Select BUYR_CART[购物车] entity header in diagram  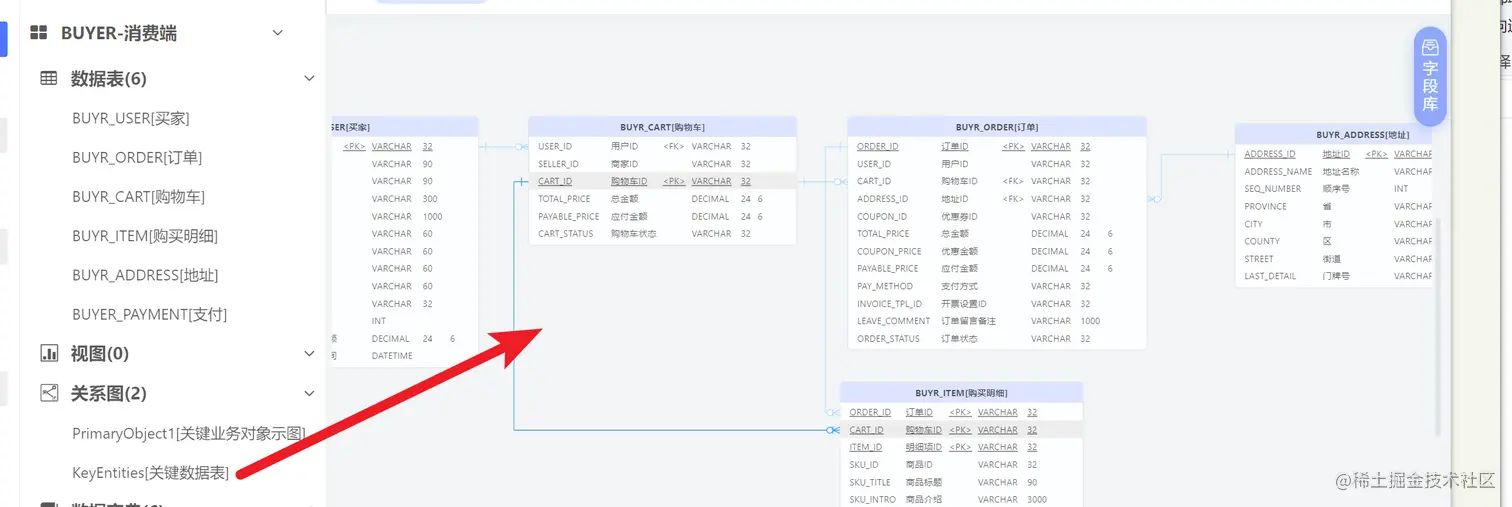coord(662,127)
